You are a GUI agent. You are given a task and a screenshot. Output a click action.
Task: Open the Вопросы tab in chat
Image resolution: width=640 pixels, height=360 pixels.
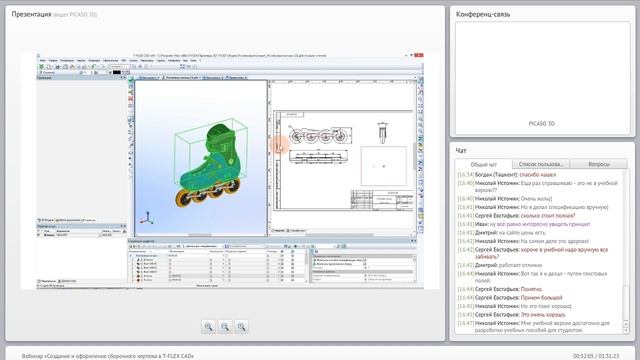(x=599, y=164)
